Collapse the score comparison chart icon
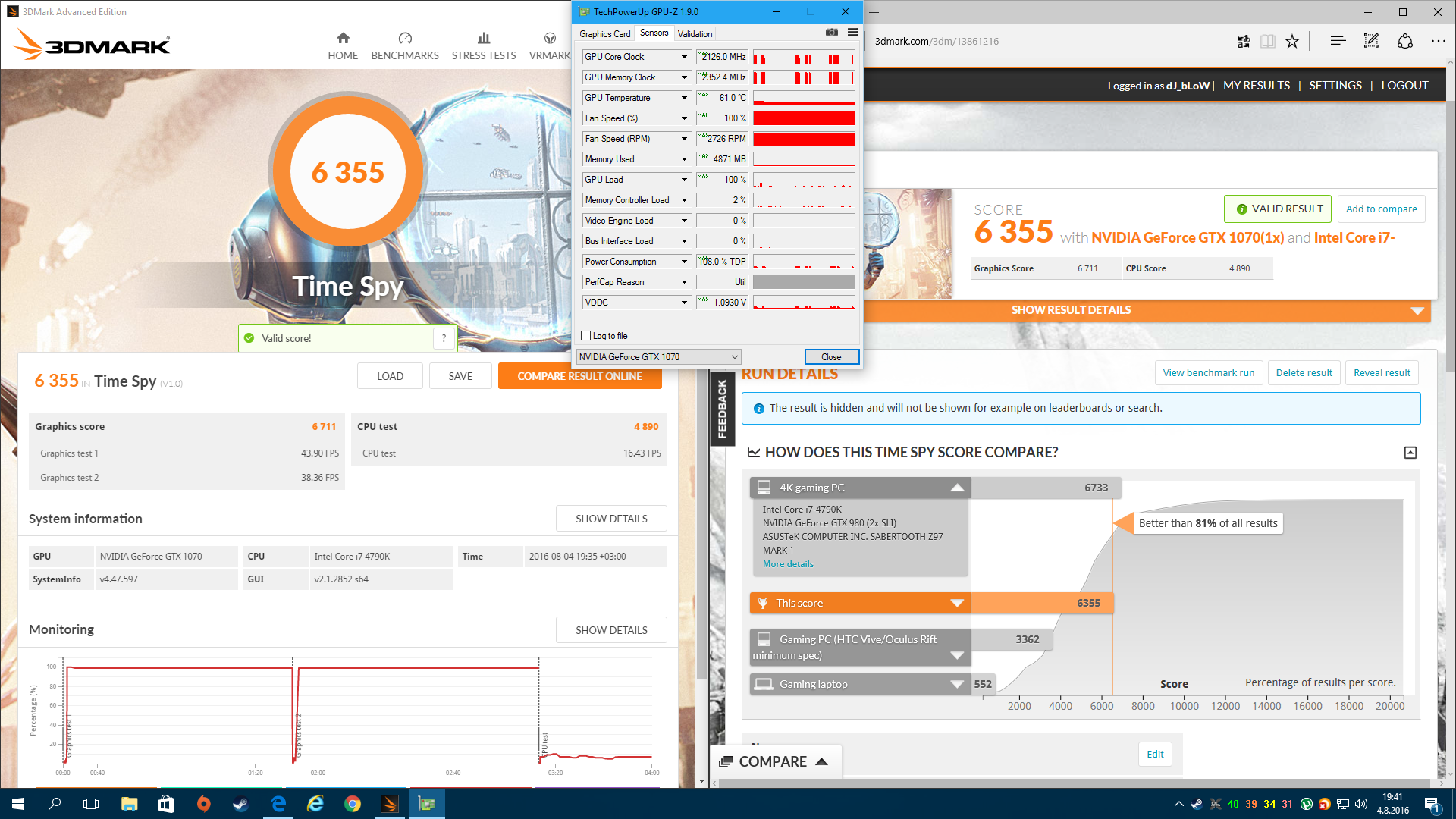This screenshot has width=1456, height=819. pyautogui.click(x=1410, y=453)
